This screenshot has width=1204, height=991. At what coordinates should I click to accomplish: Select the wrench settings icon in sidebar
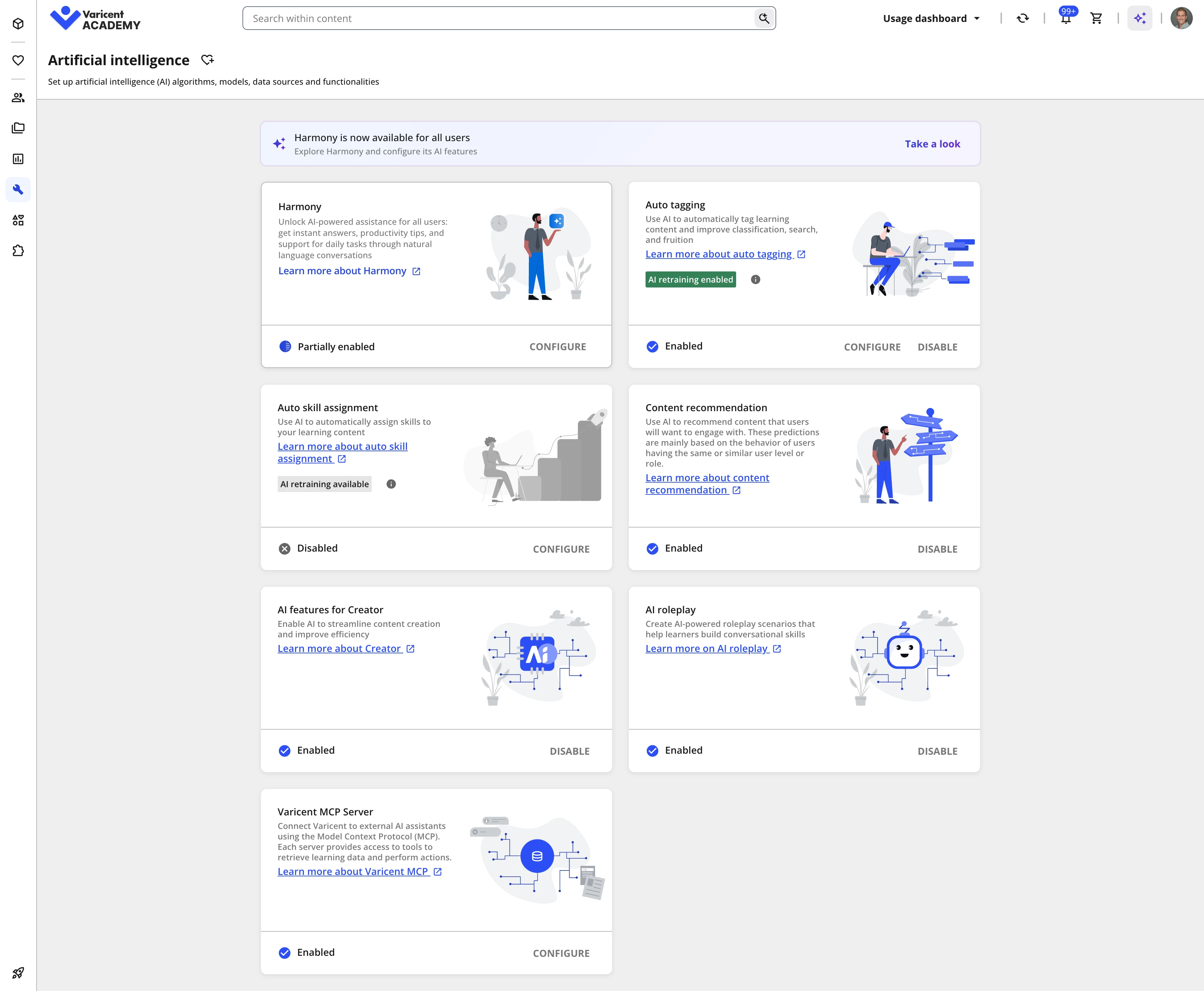[18, 190]
